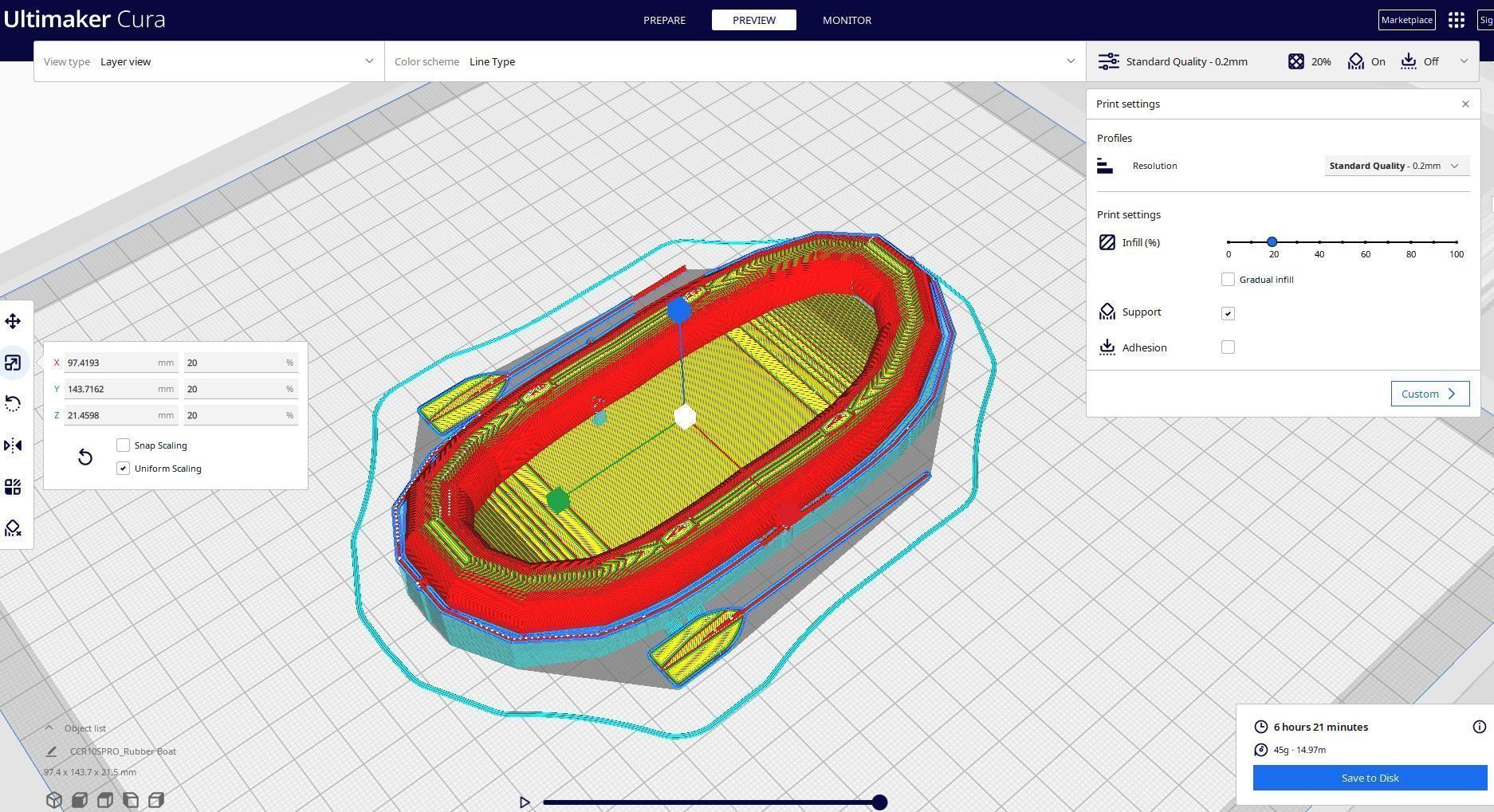
Task: Select the Support Blocker tool
Action: [13, 528]
